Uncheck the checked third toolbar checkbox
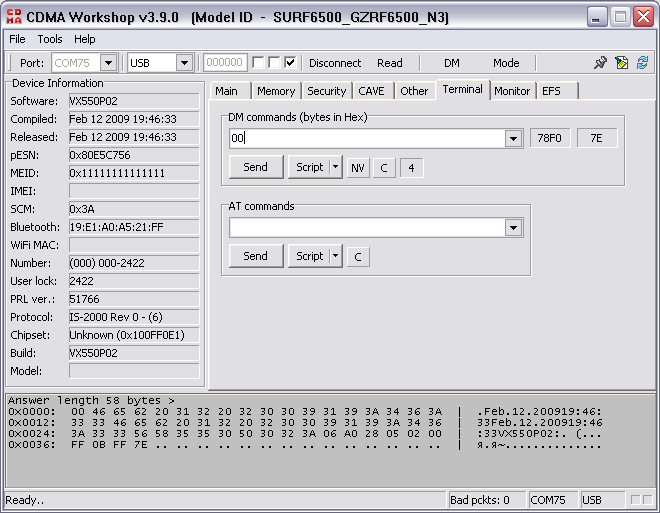Image resolution: width=660 pixels, height=513 pixels. click(290, 63)
